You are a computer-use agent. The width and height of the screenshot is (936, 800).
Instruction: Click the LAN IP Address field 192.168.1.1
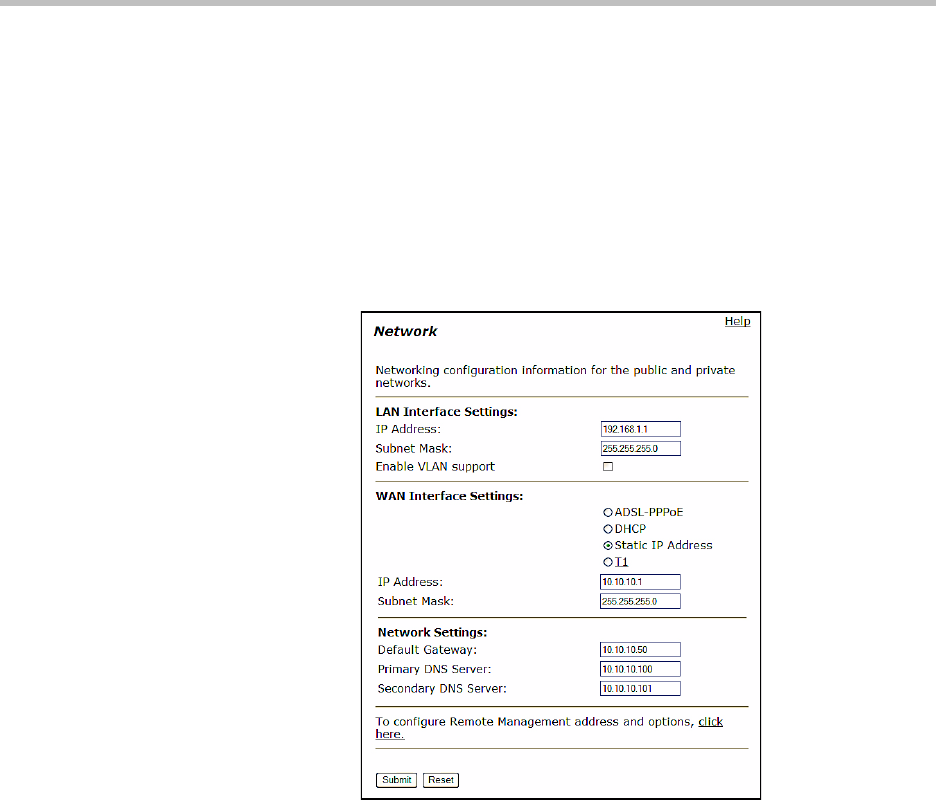coord(641,429)
